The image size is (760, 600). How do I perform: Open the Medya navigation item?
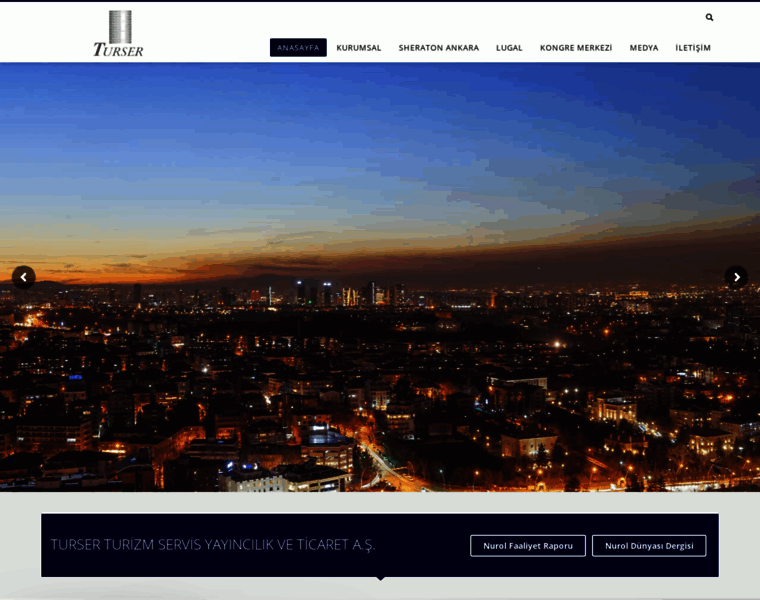643,47
